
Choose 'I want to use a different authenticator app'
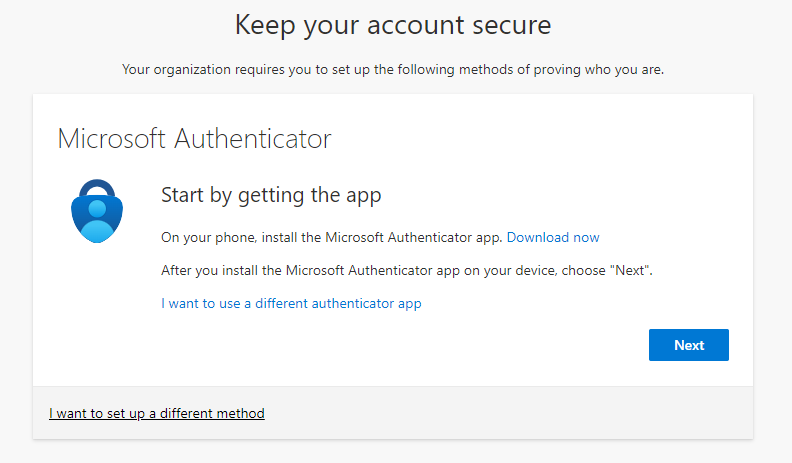click(291, 303)
